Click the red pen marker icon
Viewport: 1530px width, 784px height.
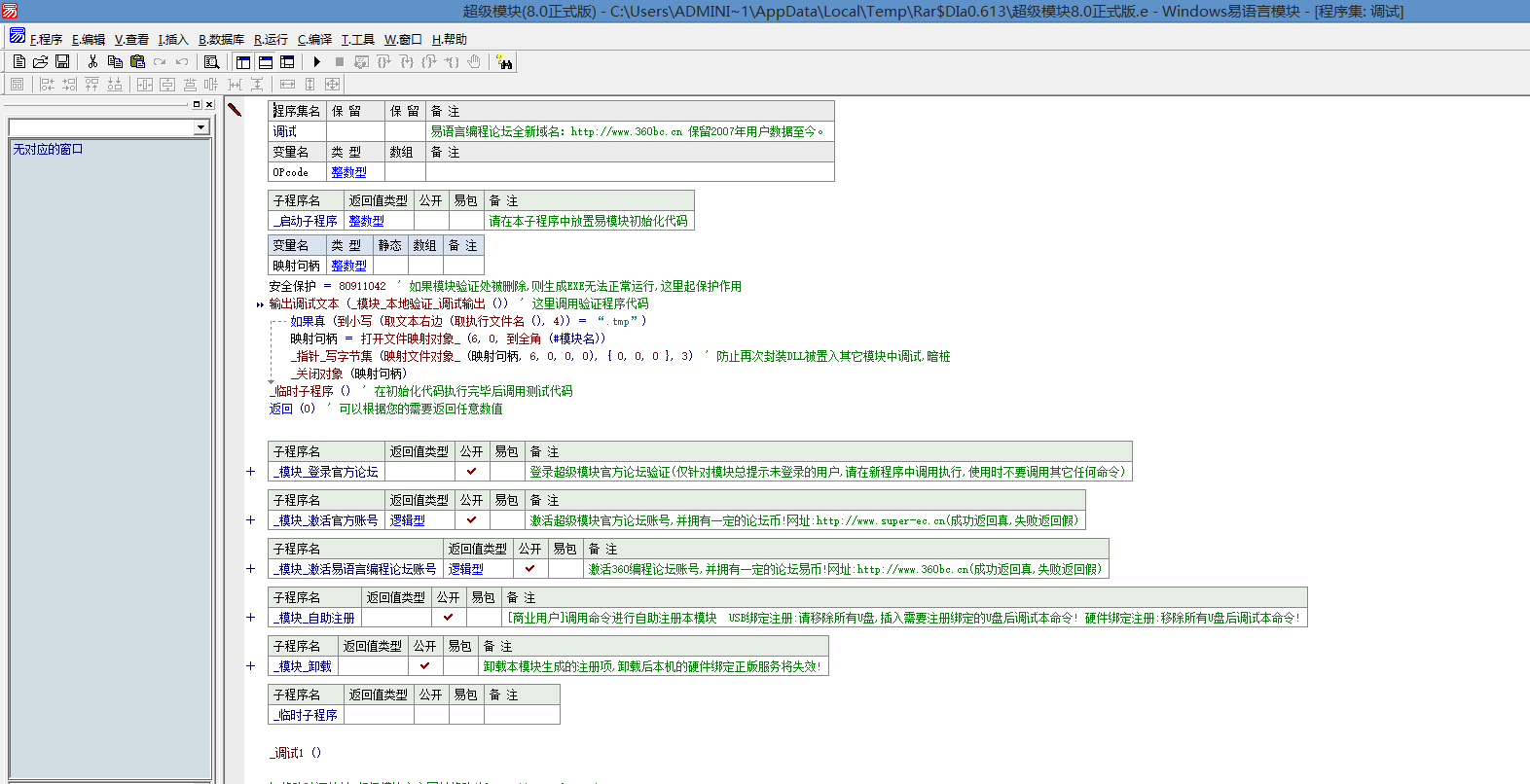235,109
